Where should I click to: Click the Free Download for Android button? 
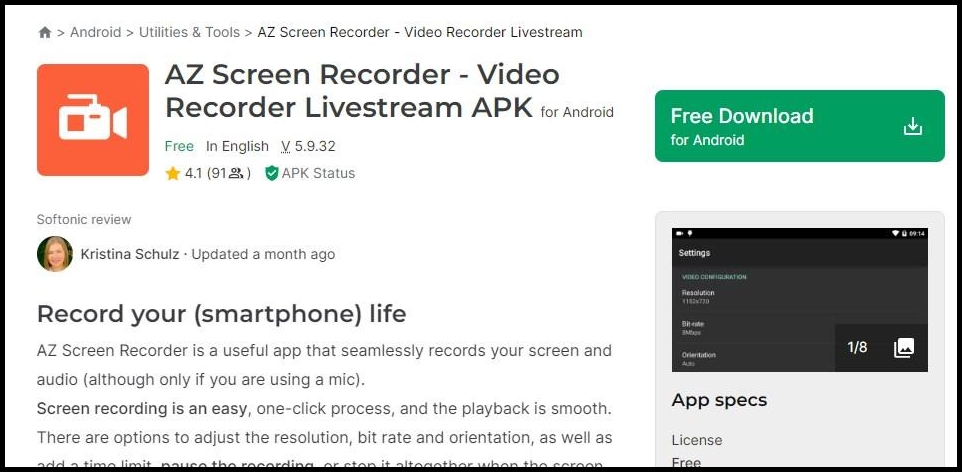(799, 126)
